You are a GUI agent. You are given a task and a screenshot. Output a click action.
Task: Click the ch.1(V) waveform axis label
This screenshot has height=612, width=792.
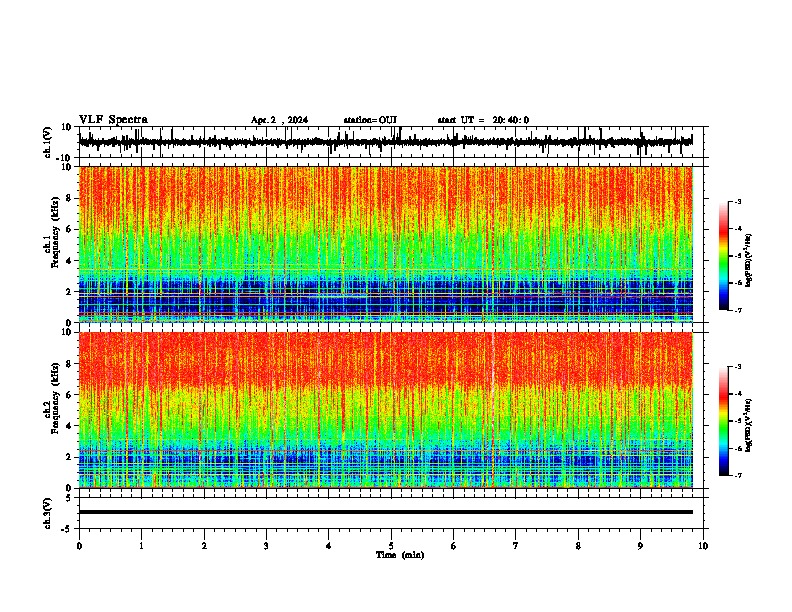47,142
